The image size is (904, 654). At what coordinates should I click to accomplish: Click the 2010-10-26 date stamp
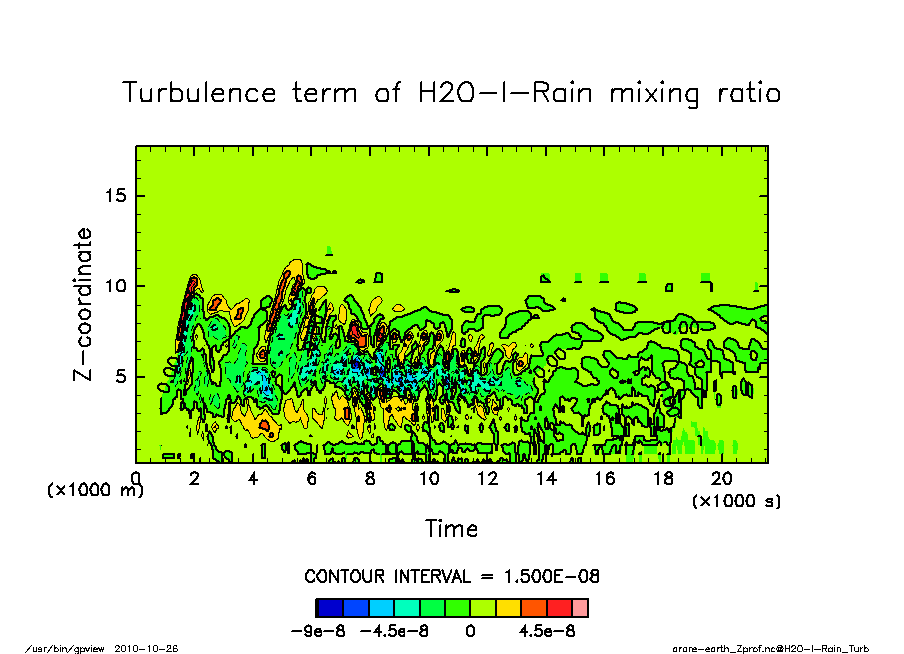click(153, 648)
